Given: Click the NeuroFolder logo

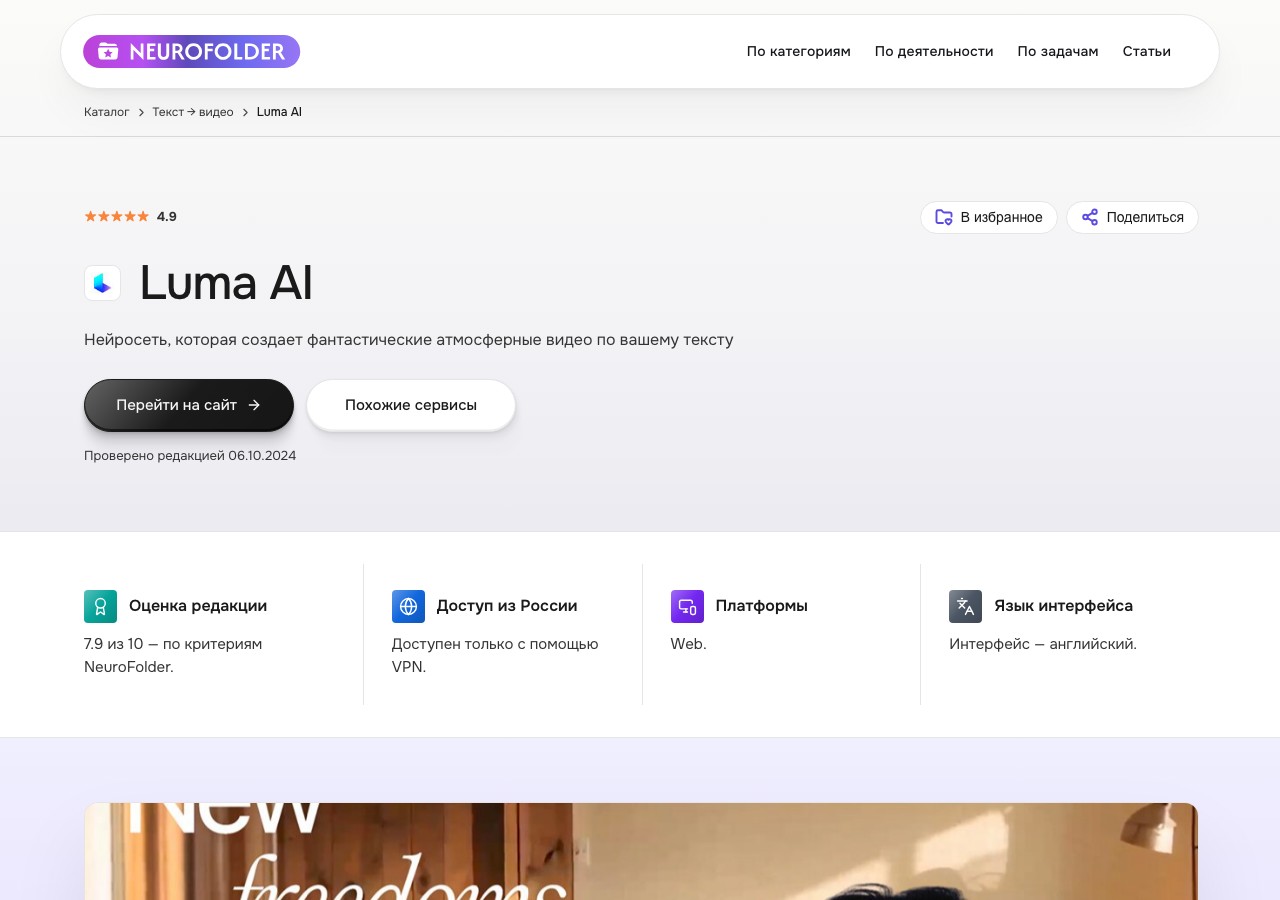Looking at the screenshot, I should coord(191,51).
